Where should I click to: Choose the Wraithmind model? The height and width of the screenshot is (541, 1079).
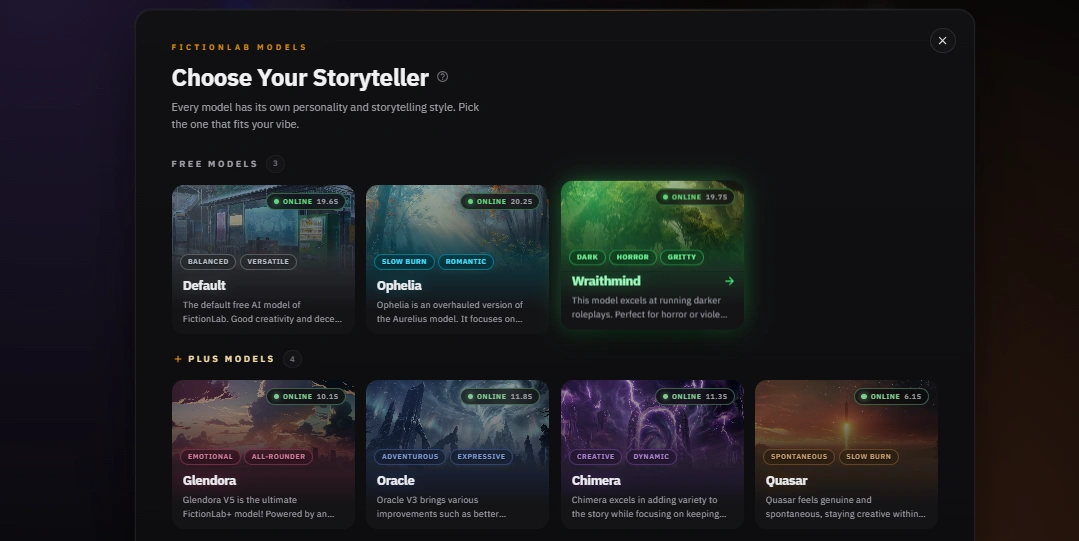point(652,255)
